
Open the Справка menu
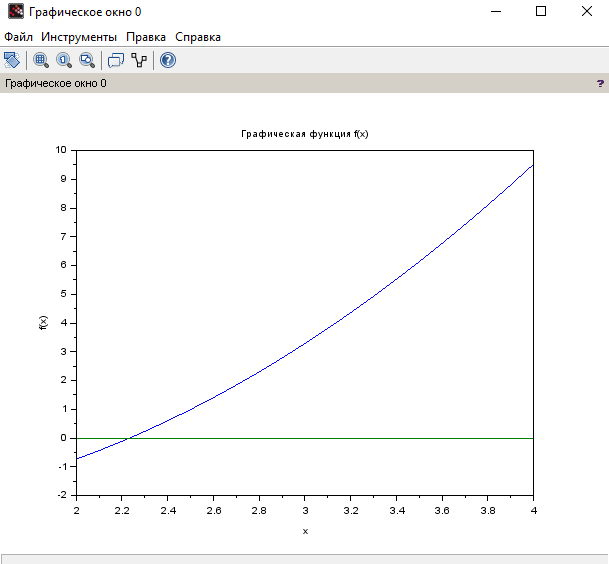pos(198,37)
